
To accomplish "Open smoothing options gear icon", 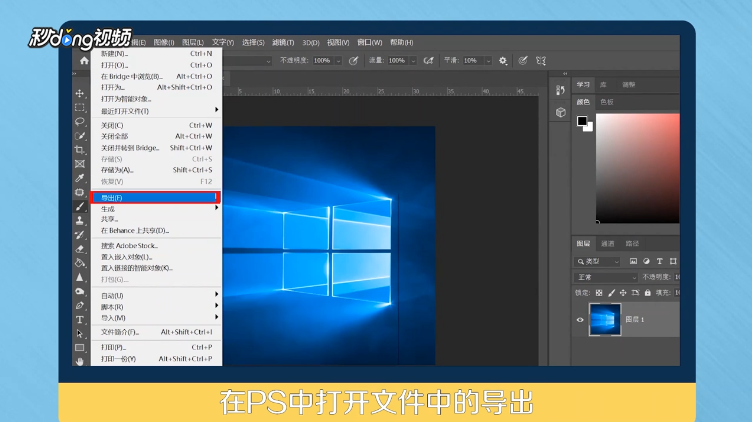I will click(503, 60).
